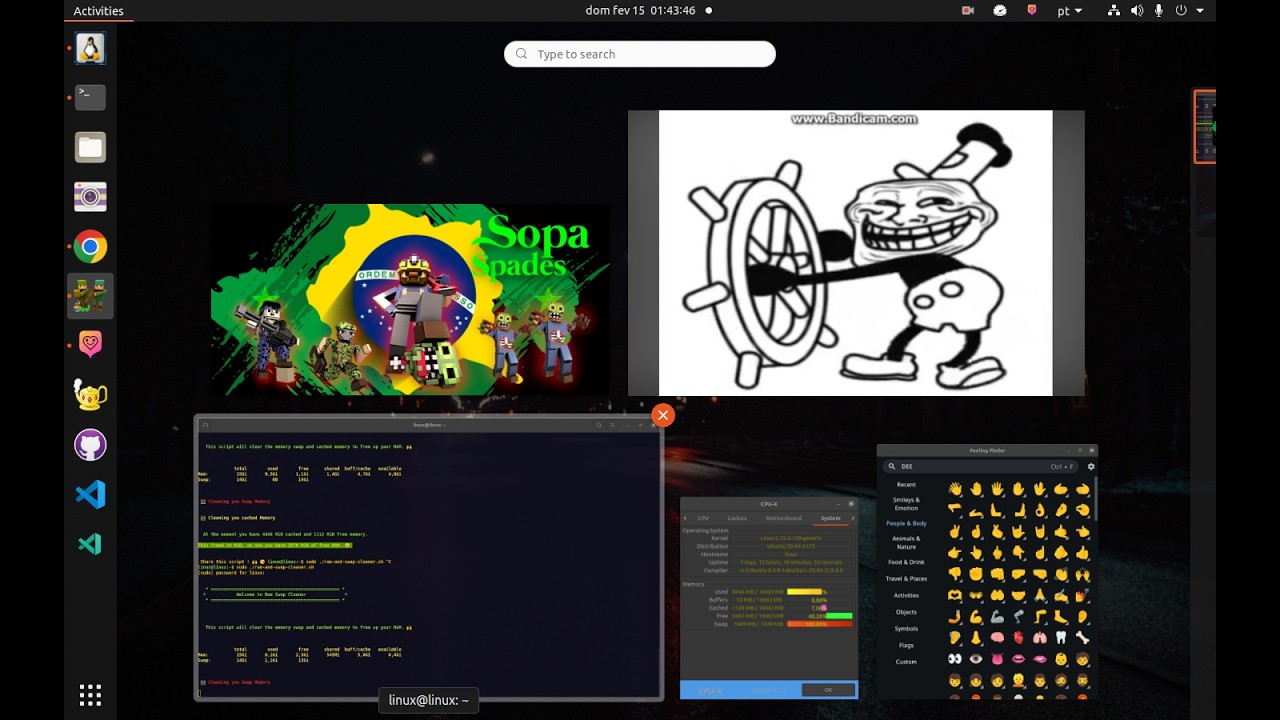The width and height of the screenshot is (1280, 720).
Task: Open the date and time calendar menu
Action: (640, 11)
